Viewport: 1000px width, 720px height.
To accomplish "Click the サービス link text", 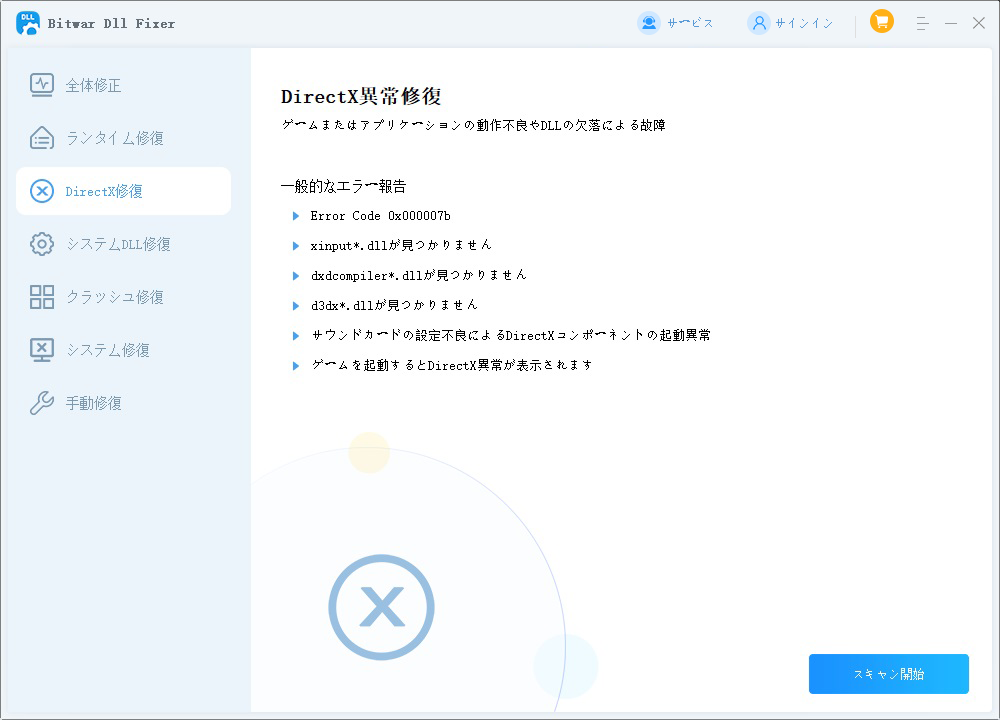I will (690, 24).
